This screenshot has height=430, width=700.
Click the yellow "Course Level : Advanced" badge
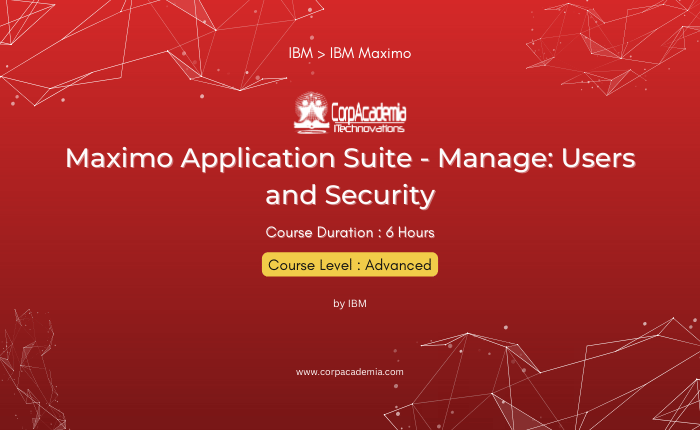350,265
